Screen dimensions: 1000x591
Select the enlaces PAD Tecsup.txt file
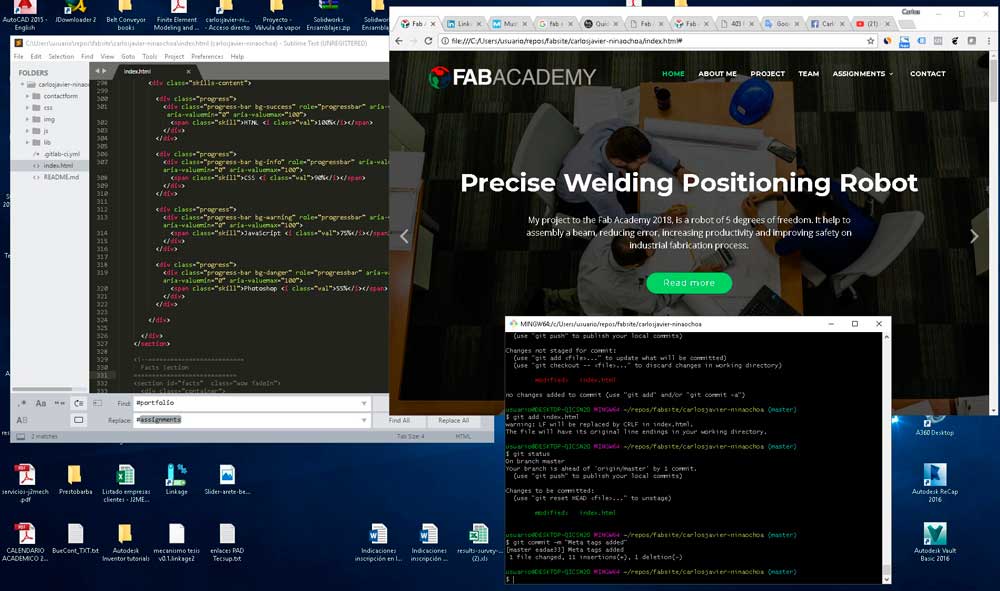(x=227, y=542)
